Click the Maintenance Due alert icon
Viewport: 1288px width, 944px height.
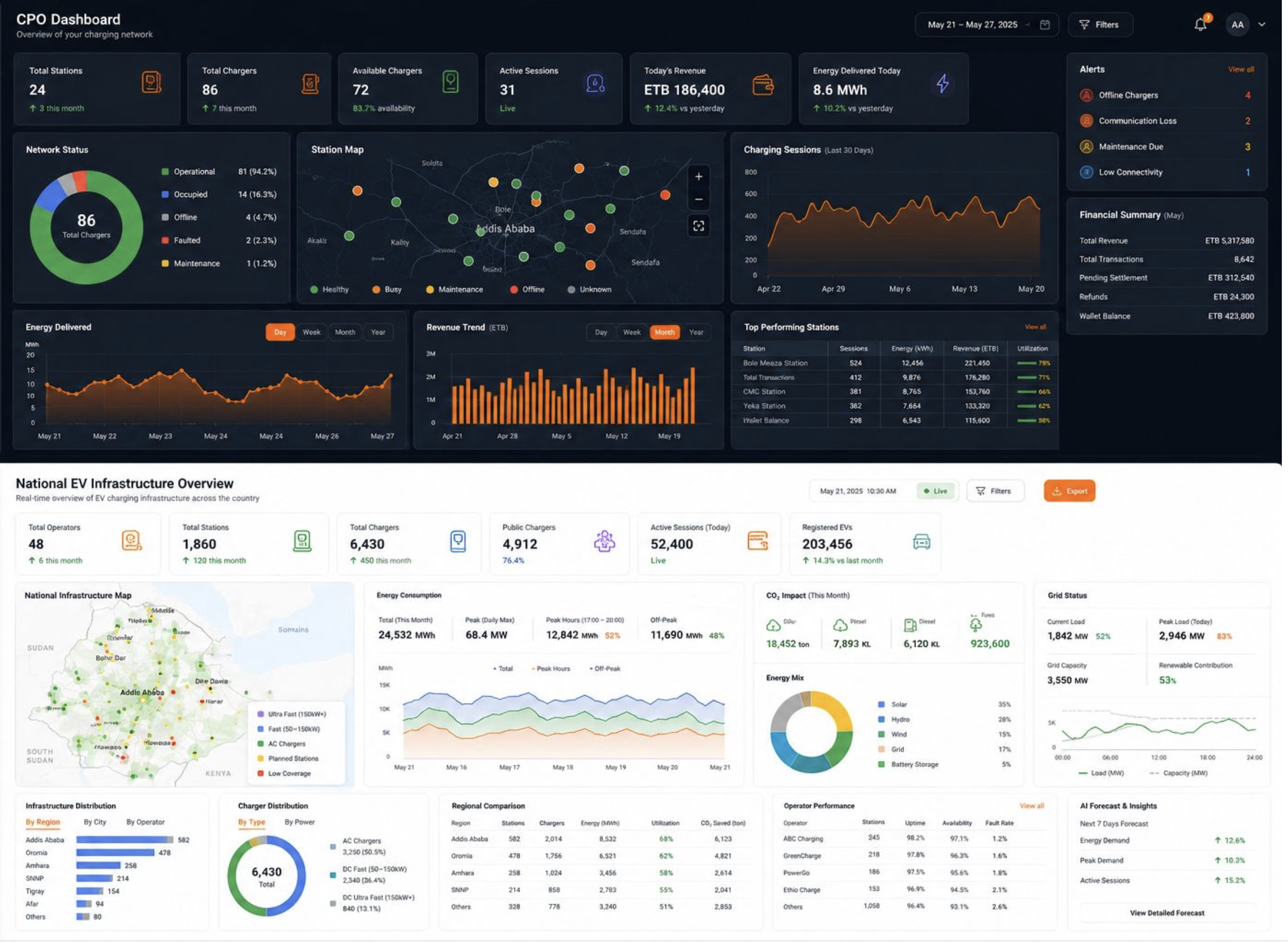[x=1086, y=147]
